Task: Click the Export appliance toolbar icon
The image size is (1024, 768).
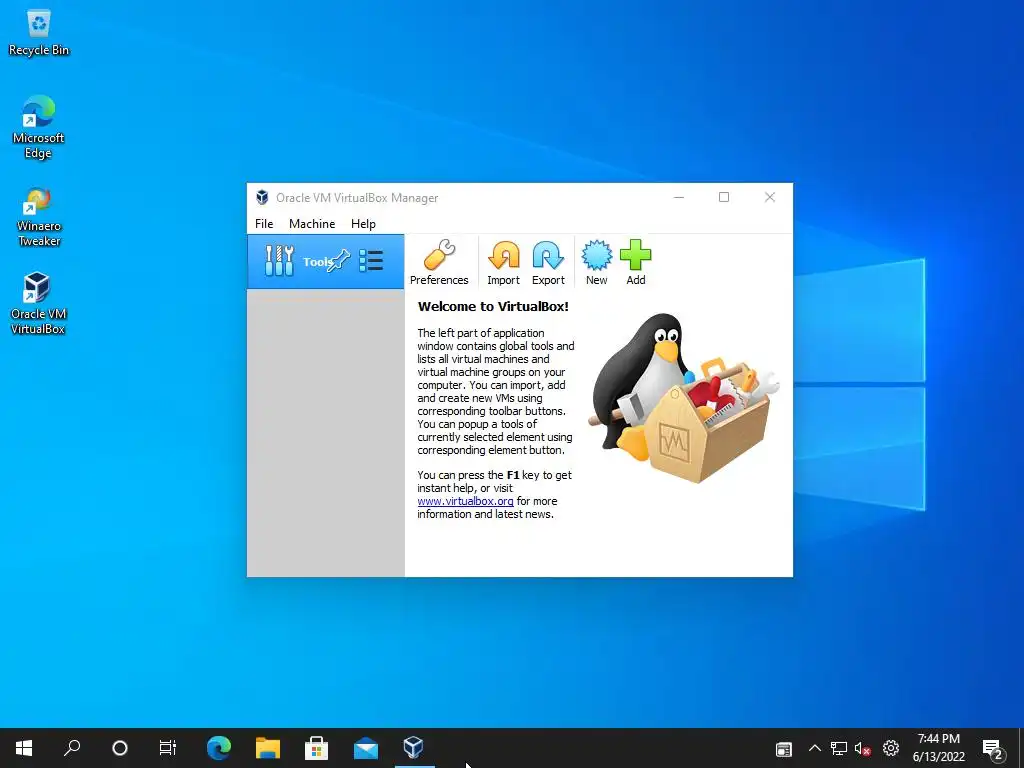Action: coord(548,263)
